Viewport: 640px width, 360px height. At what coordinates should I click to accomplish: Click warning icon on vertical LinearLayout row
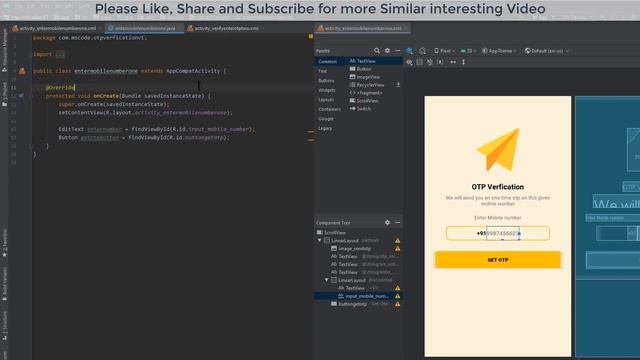[x=398, y=240]
